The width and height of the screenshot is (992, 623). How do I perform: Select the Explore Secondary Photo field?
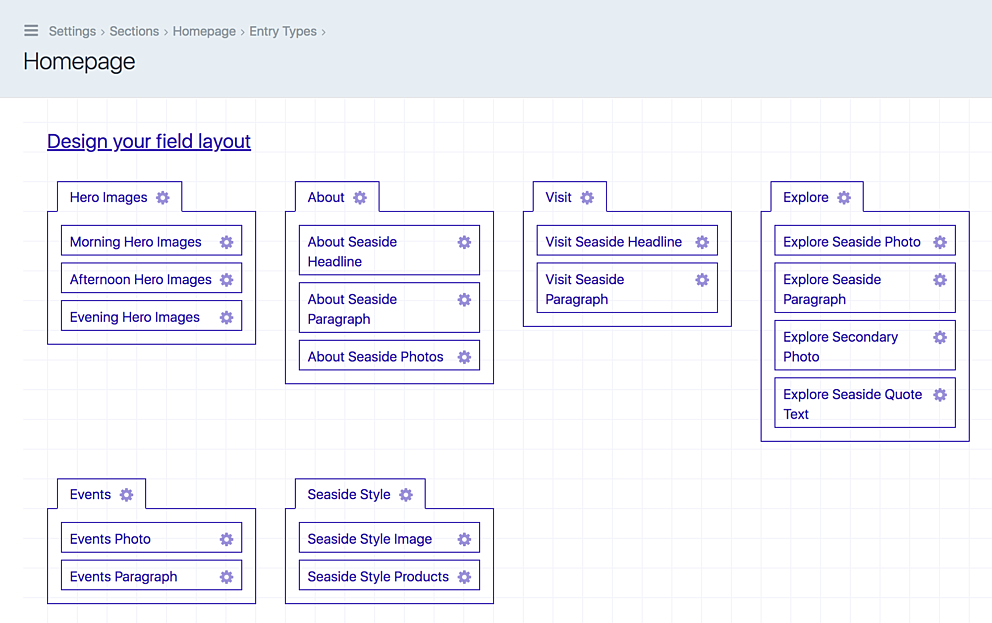click(865, 346)
